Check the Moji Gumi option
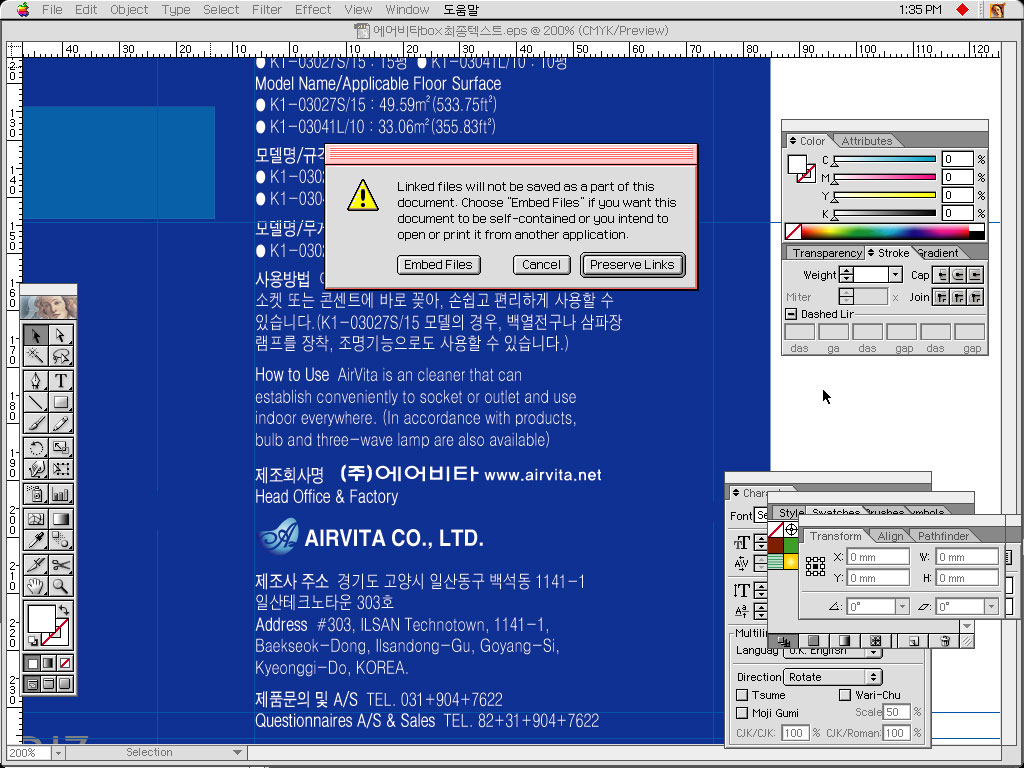The width and height of the screenshot is (1024, 768). click(x=742, y=713)
